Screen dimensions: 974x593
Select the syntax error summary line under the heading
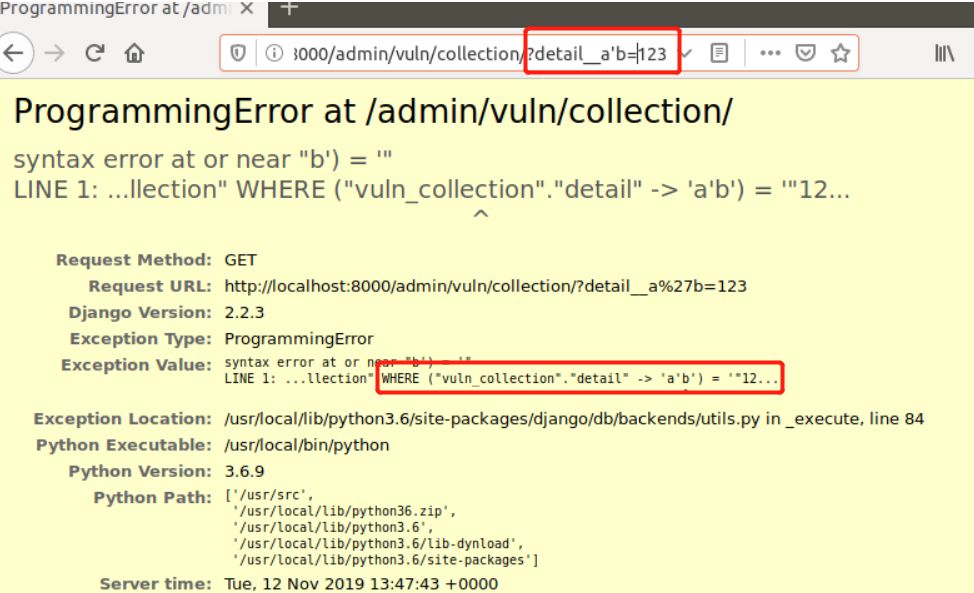click(x=203, y=160)
